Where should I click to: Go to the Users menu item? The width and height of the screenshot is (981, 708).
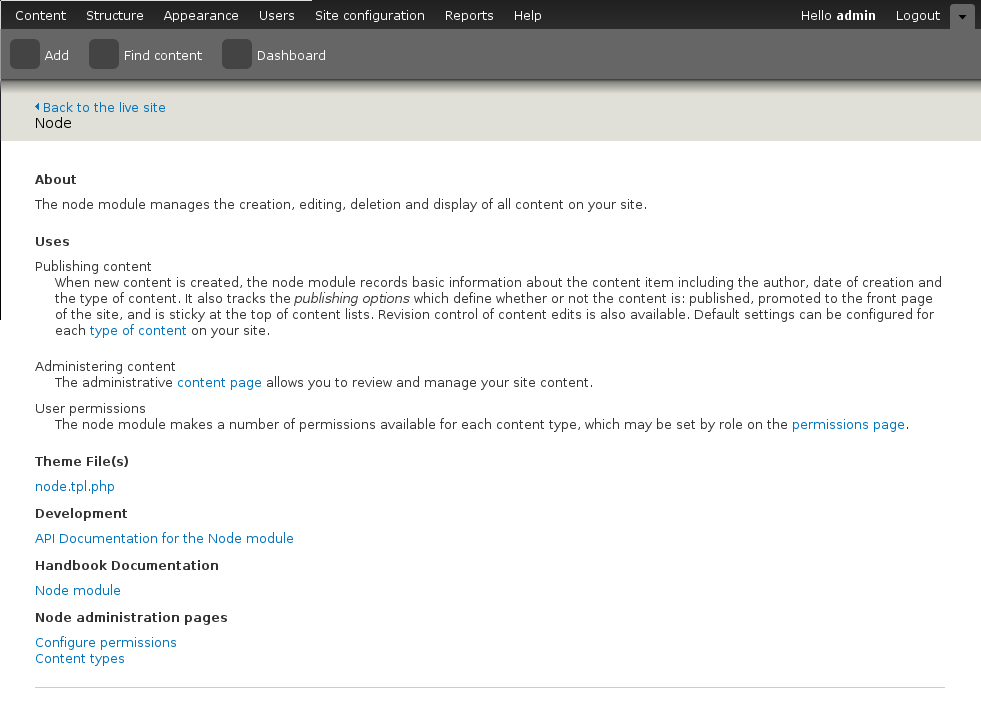(277, 15)
